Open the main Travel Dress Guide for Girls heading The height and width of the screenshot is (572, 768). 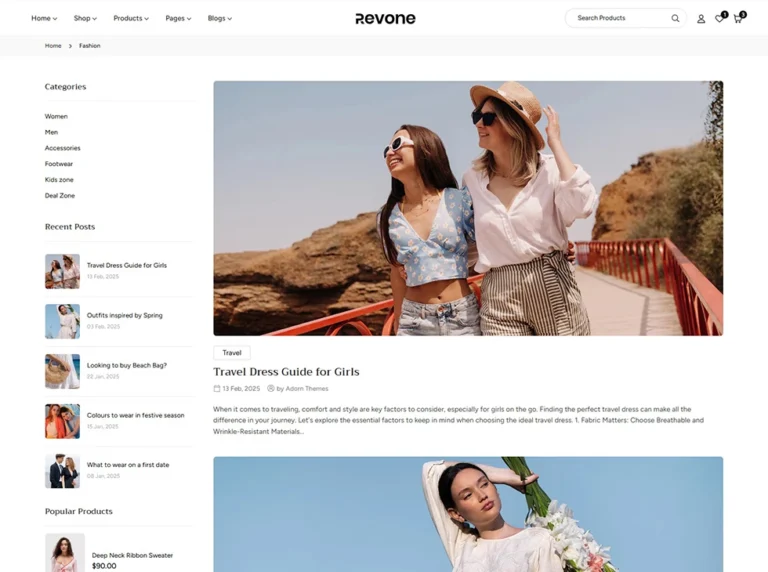coord(286,372)
